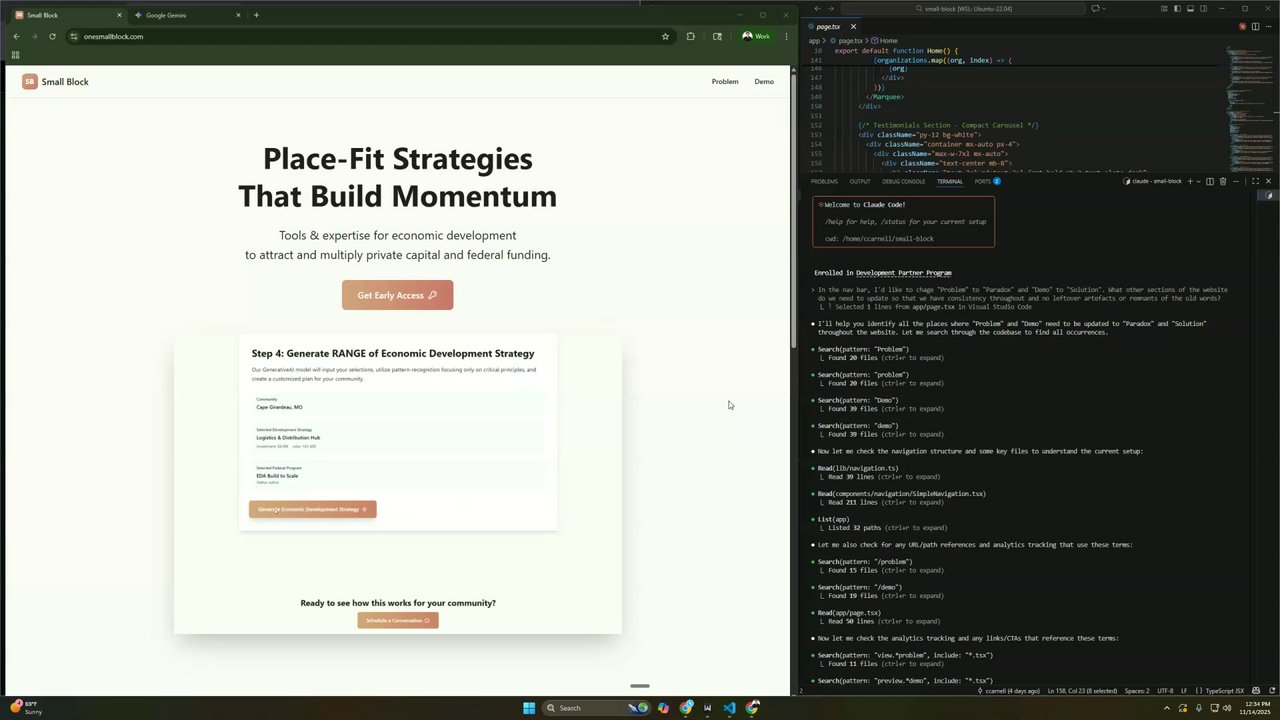Image resolution: width=1280 pixels, height=720 pixels.
Task: Select the TERMINAL panel tab
Action: coord(950,181)
